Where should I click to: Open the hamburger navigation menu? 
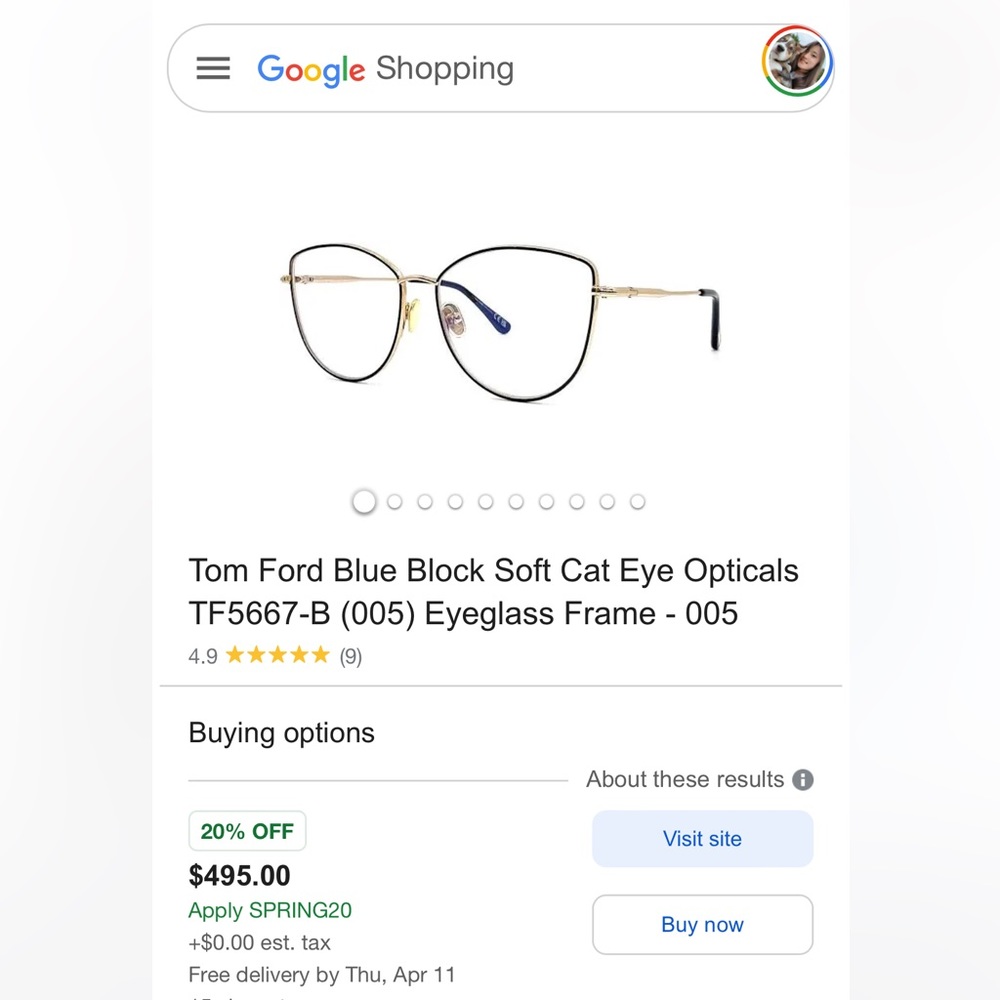pos(212,68)
